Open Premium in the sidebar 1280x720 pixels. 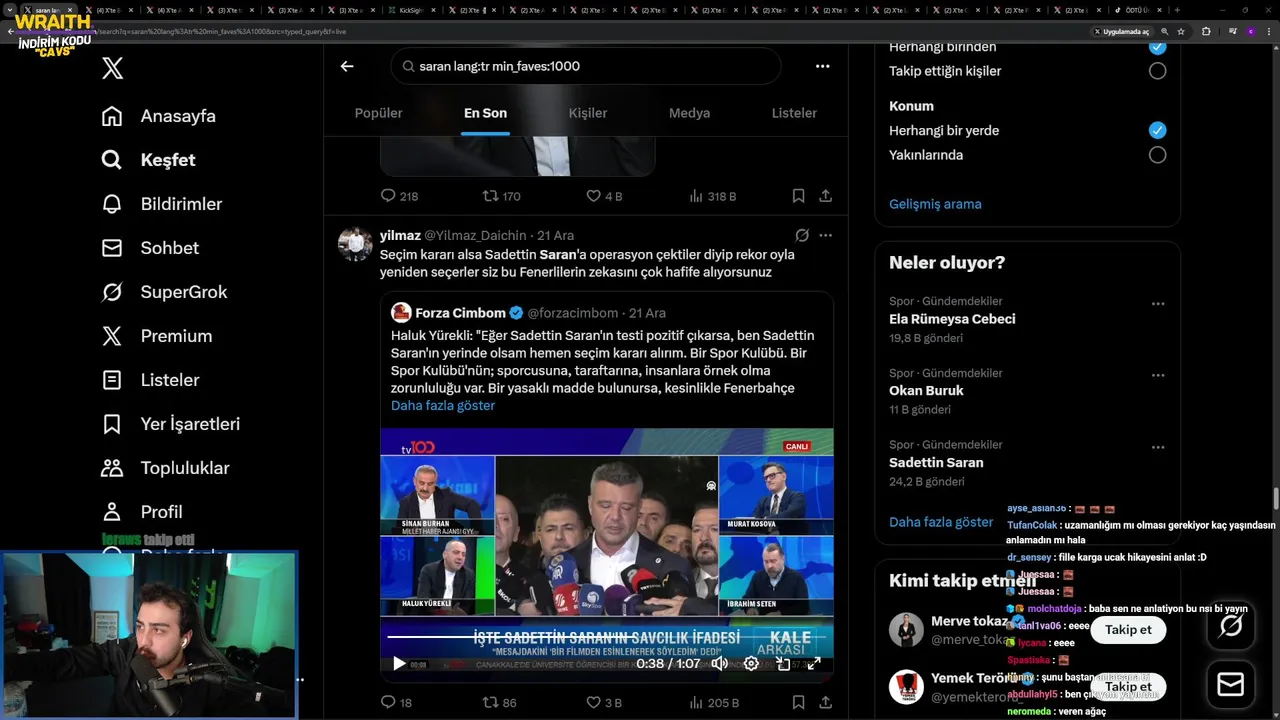(157, 336)
